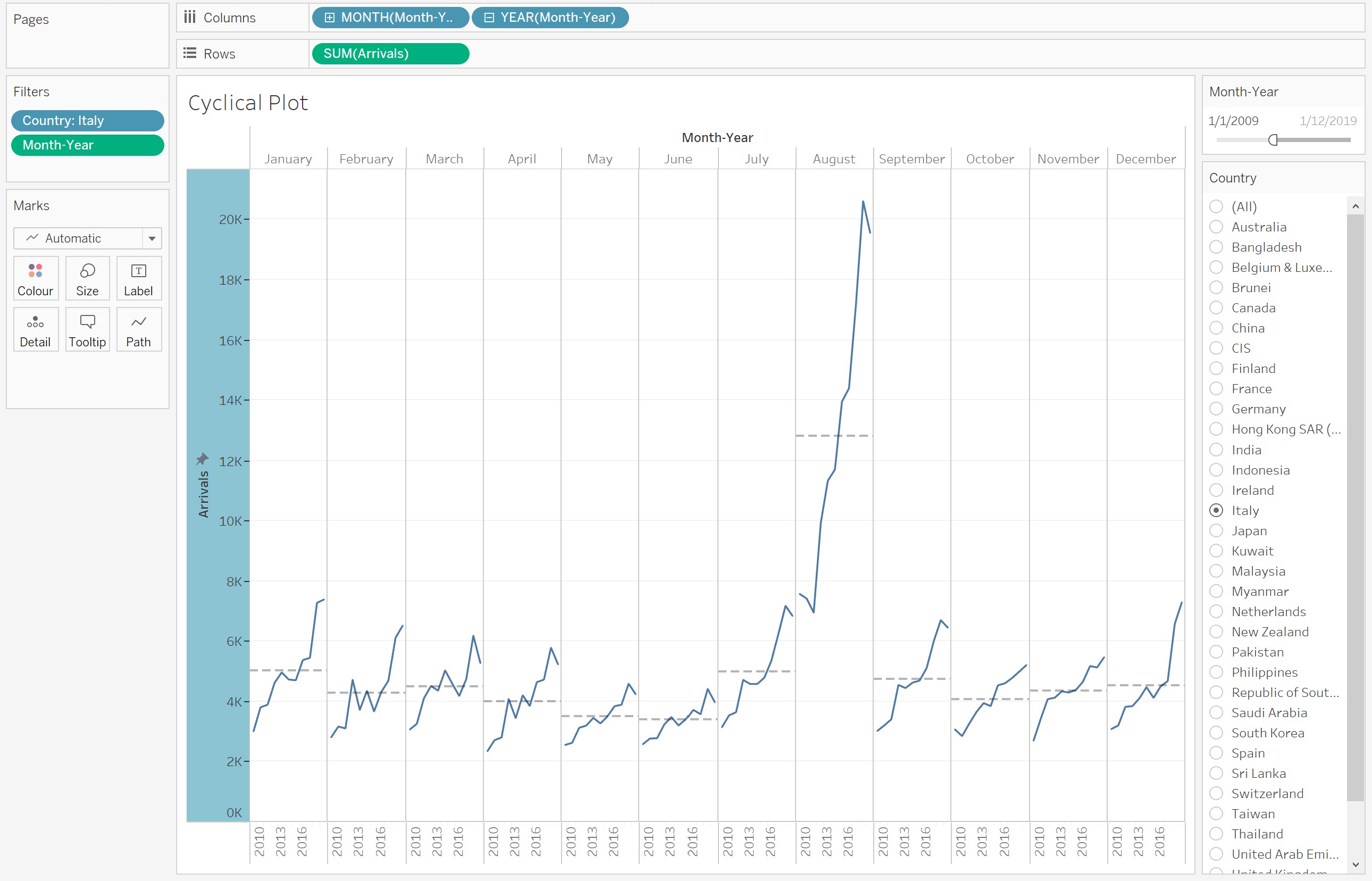Click the SUM(Arrivals) pill on Rows
The image size is (1372, 881).
pyautogui.click(x=390, y=53)
